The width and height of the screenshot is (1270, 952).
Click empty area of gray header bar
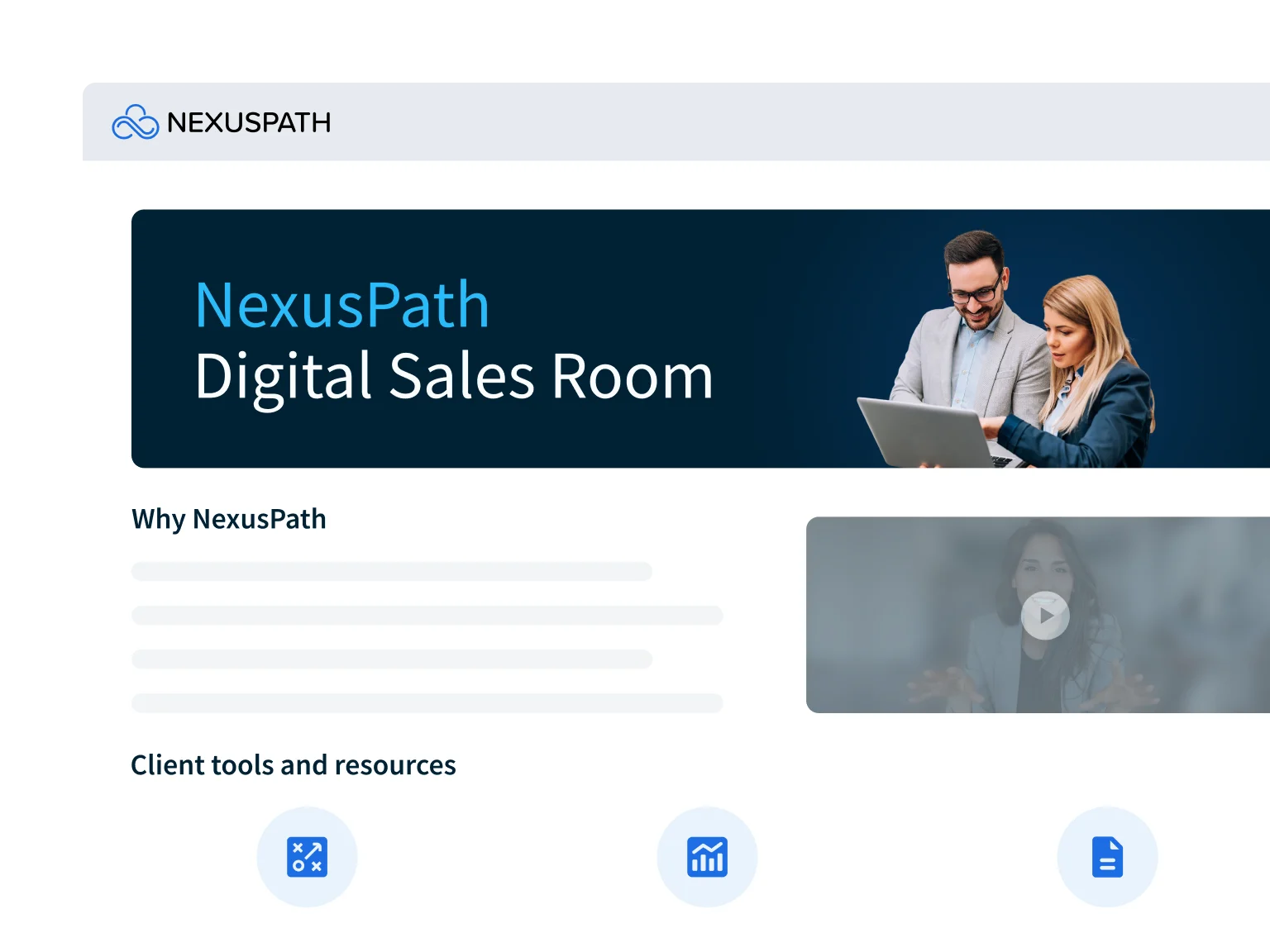[744, 121]
